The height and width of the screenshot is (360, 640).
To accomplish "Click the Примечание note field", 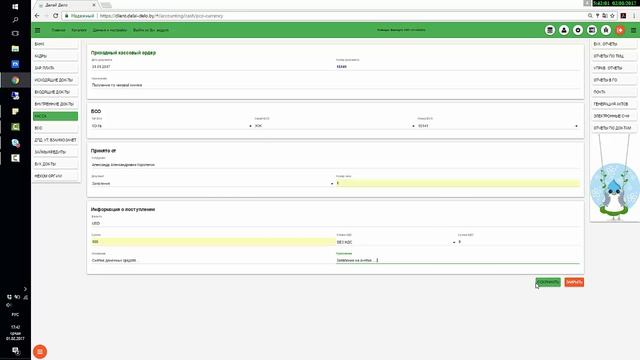I will point(335,85).
